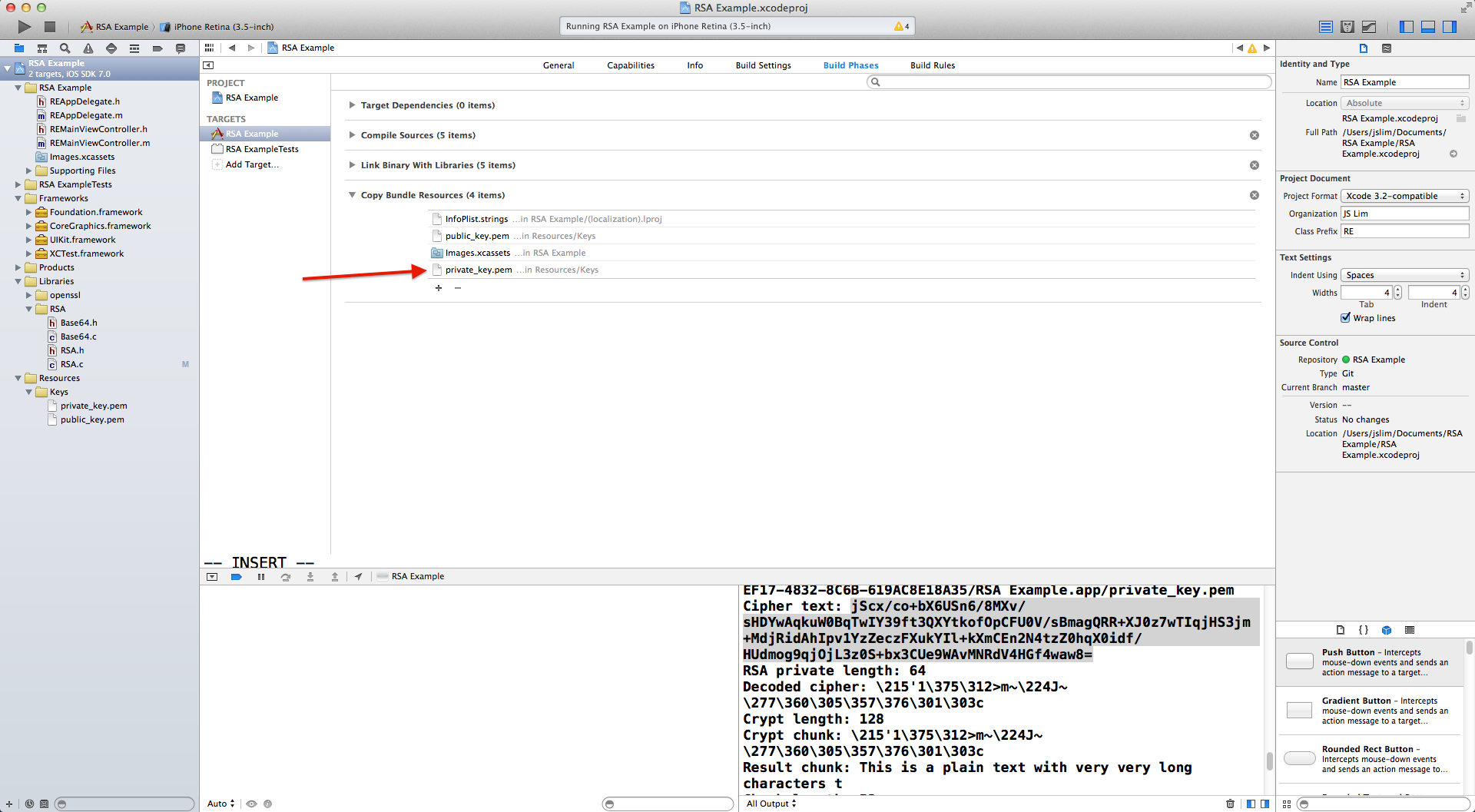
Task: Simulate location from the debug bar
Action: pos(359,577)
